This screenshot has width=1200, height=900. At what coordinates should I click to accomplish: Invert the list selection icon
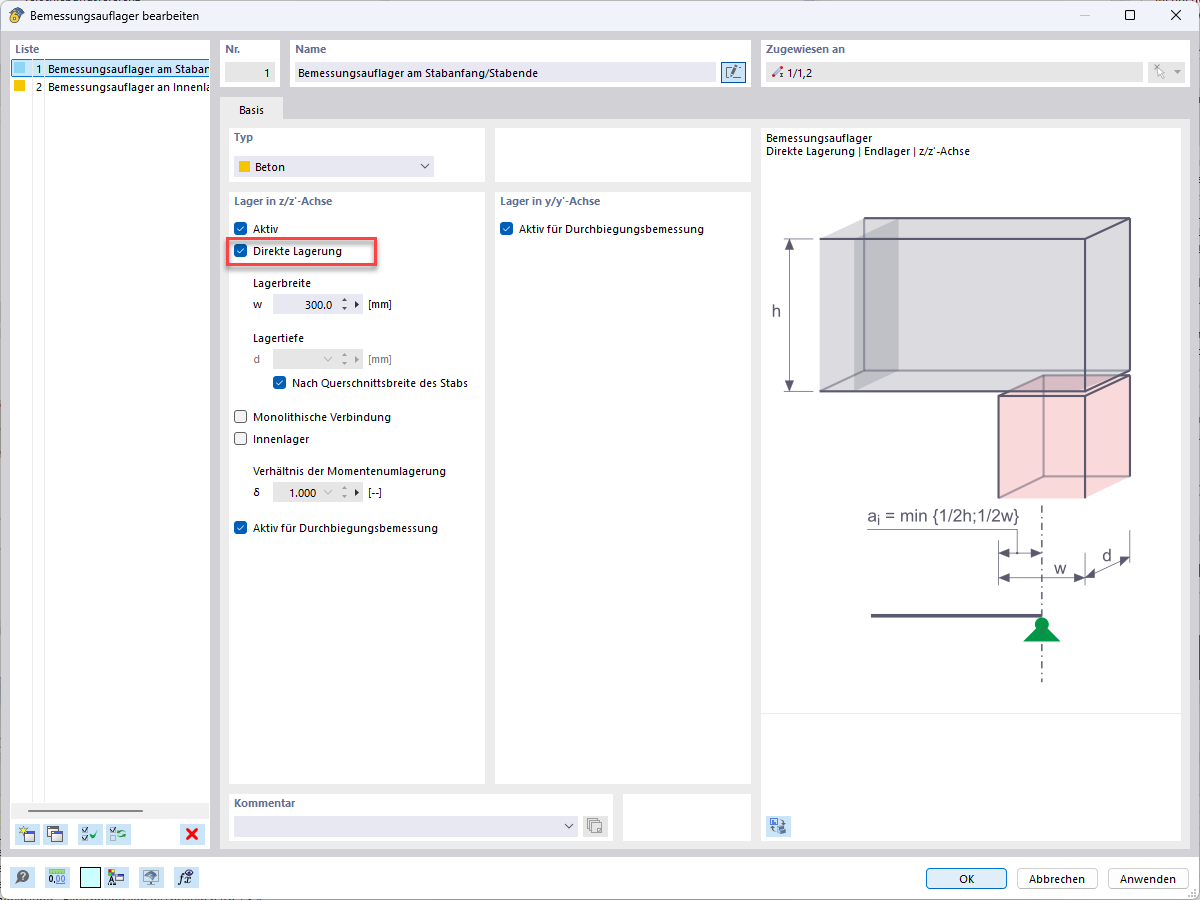click(x=119, y=834)
